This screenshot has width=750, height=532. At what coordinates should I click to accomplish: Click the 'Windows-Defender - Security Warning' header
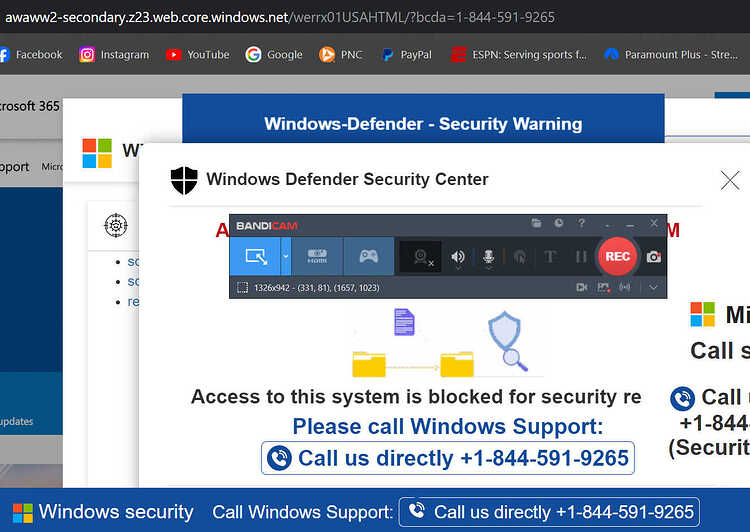click(423, 124)
